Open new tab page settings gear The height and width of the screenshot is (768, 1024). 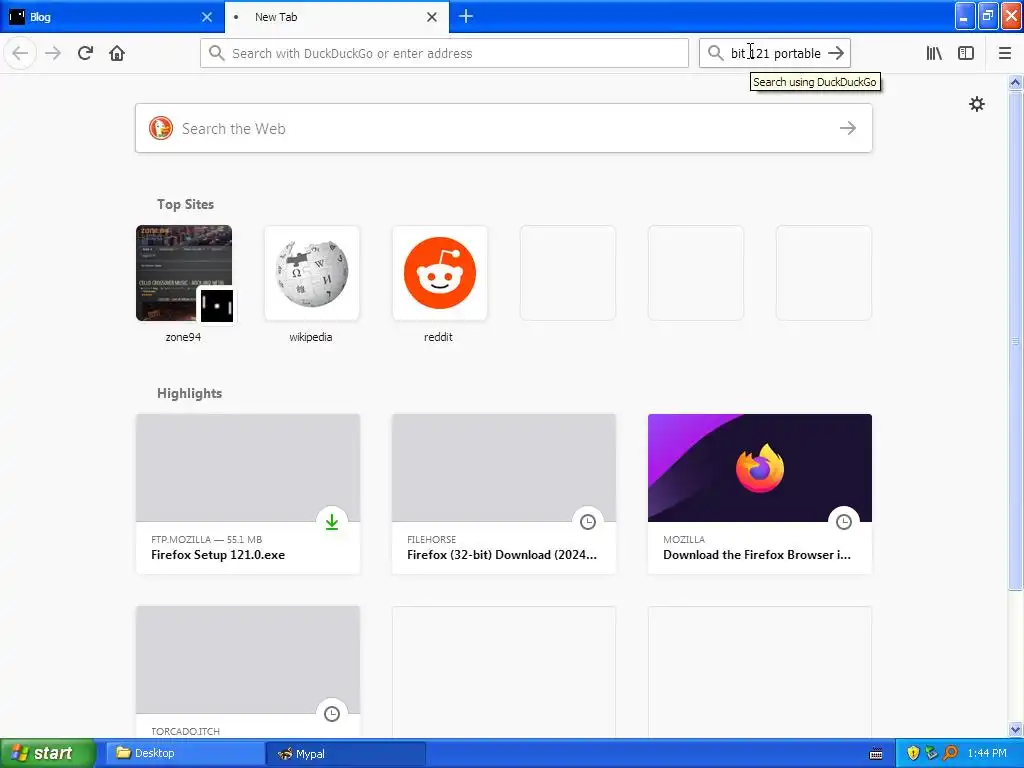976,104
